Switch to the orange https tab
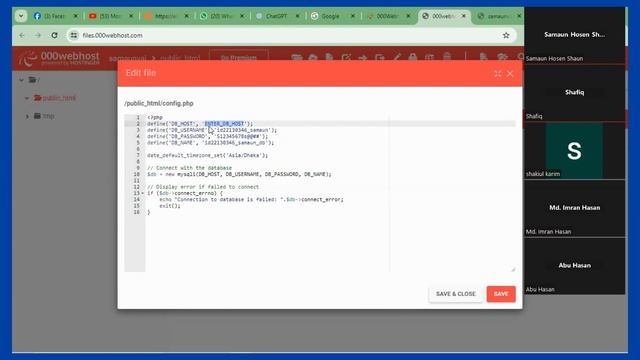 (x=166, y=16)
